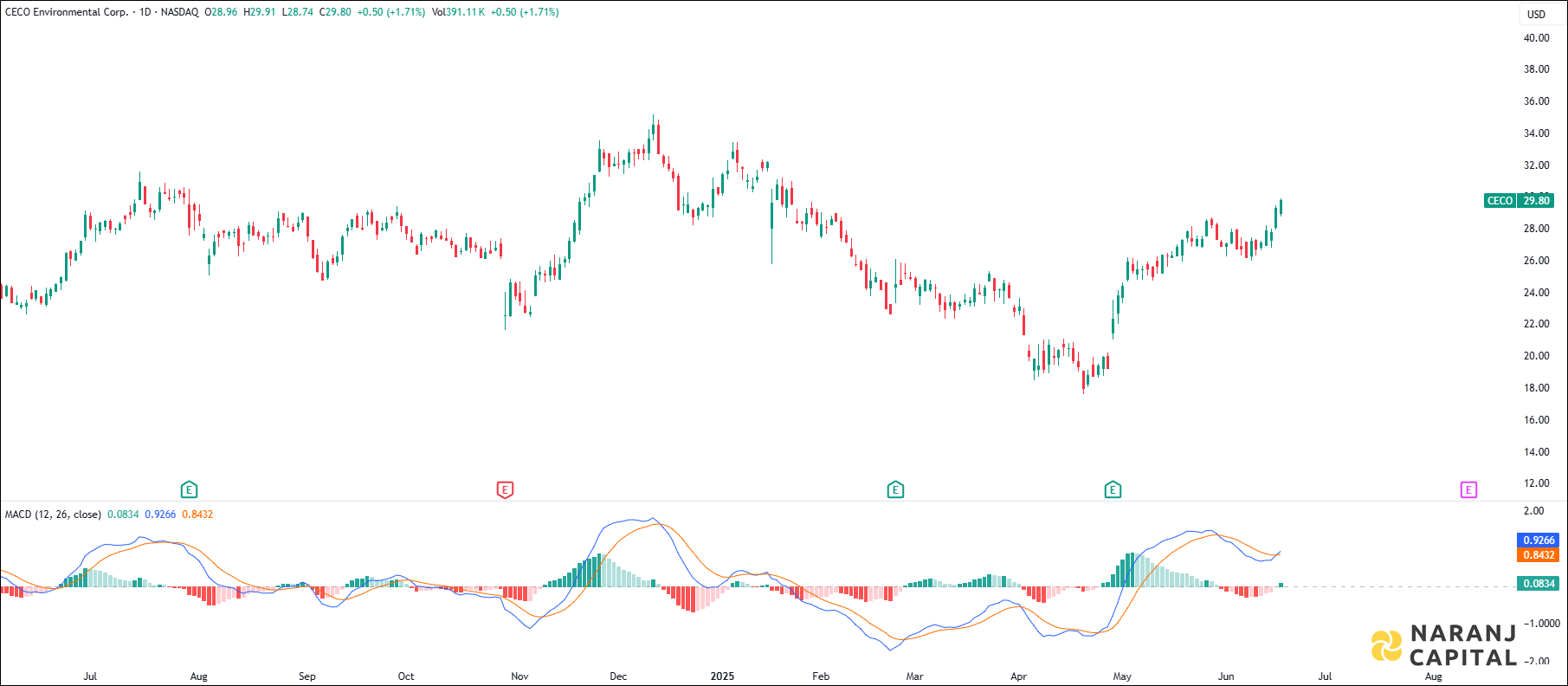Click the MACD histogram value 0.0834 in legend
This screenshot has width=1568, height=686.
pyautogui.click(x=123, y=514)
